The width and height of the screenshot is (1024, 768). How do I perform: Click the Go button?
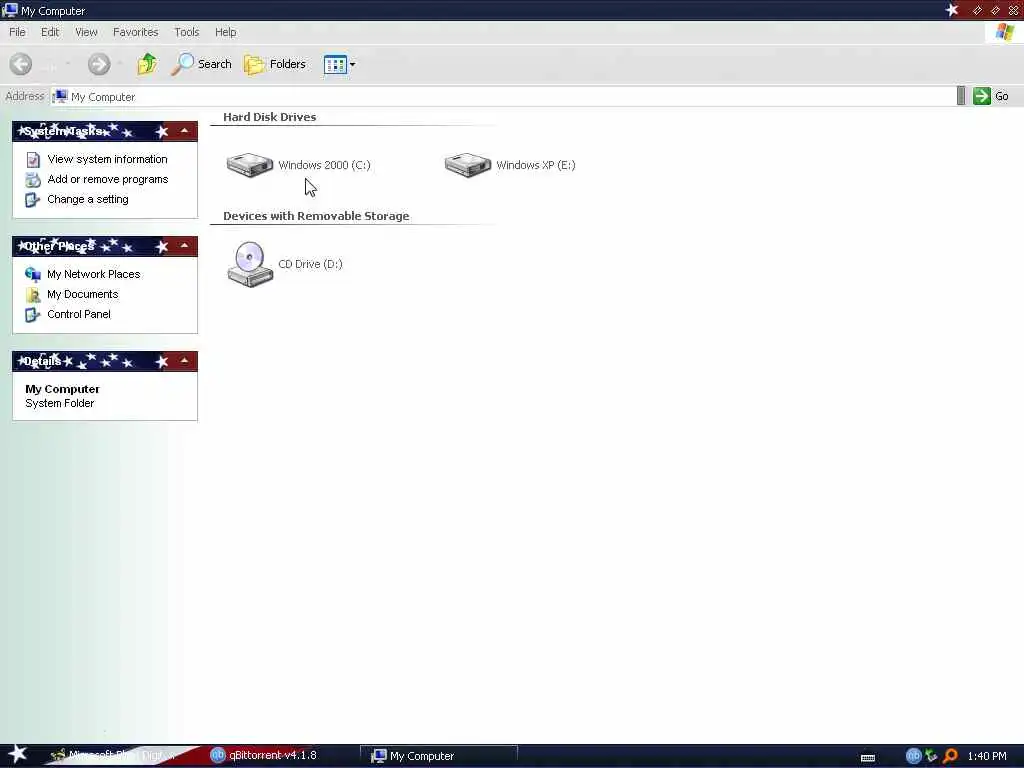tap(991, 96)
